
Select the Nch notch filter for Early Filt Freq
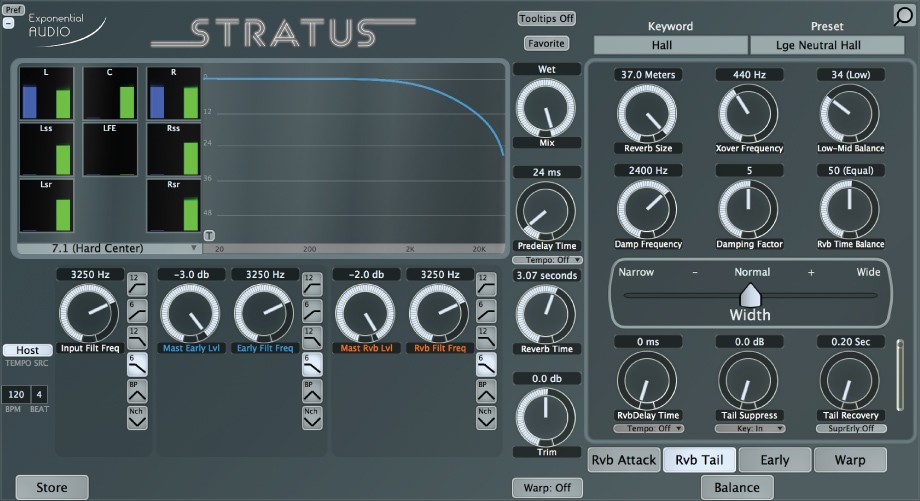[x=312, y=418]
